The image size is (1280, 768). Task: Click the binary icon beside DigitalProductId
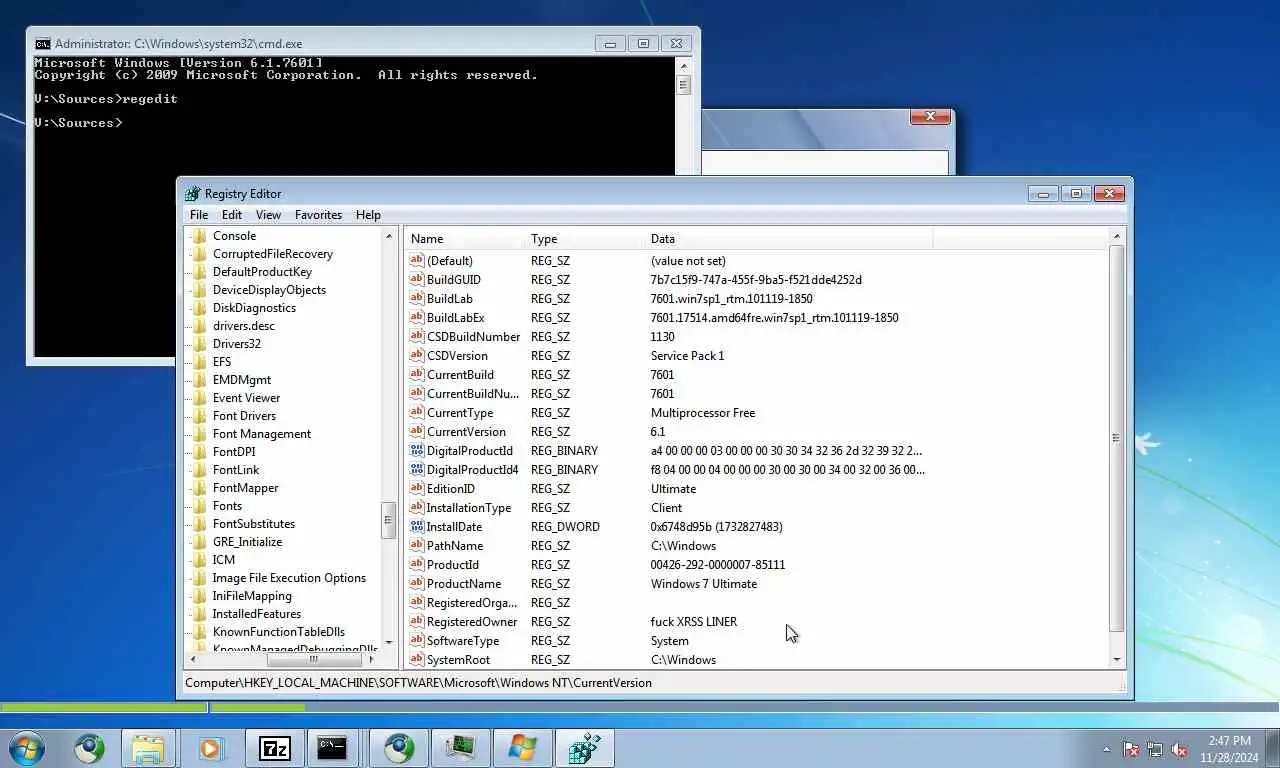(417, 451)
